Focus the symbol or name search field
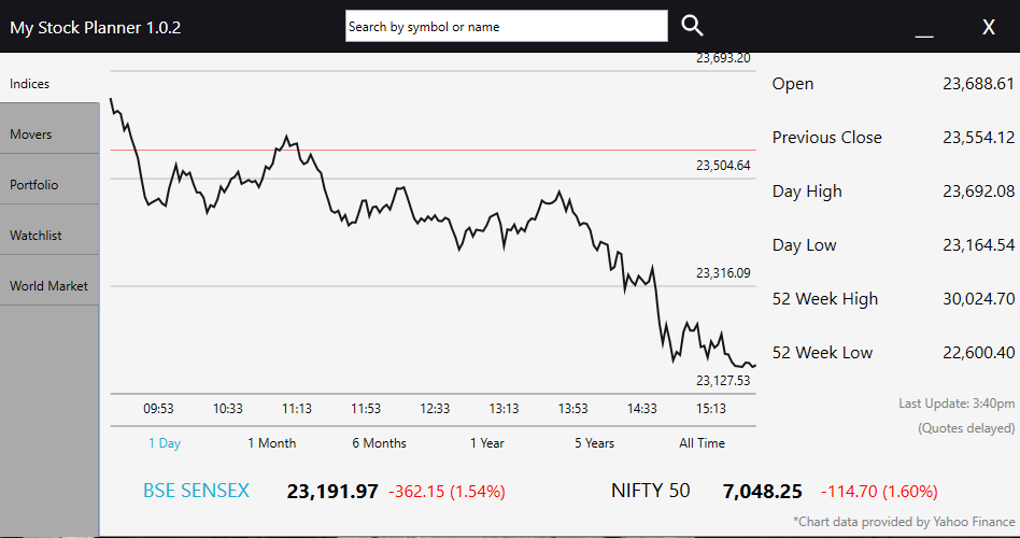This screenshot has width=1020, height=538. (506, 26)
